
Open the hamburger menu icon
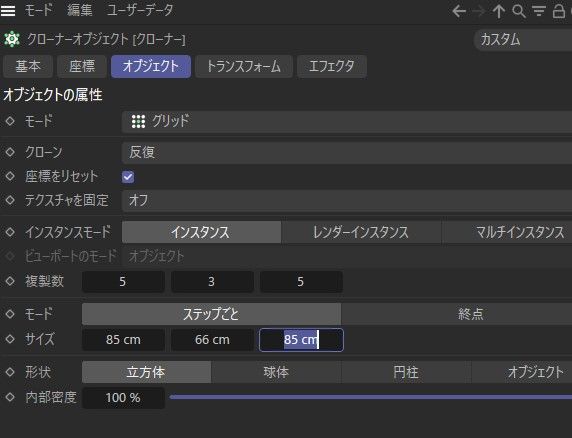(x=8, y=11)
